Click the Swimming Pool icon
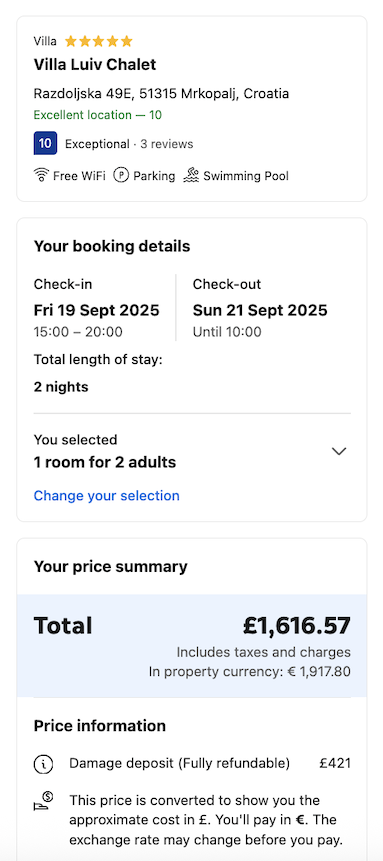Image resolution: width=383 pixels, height=861 pixels. point(191,176)
